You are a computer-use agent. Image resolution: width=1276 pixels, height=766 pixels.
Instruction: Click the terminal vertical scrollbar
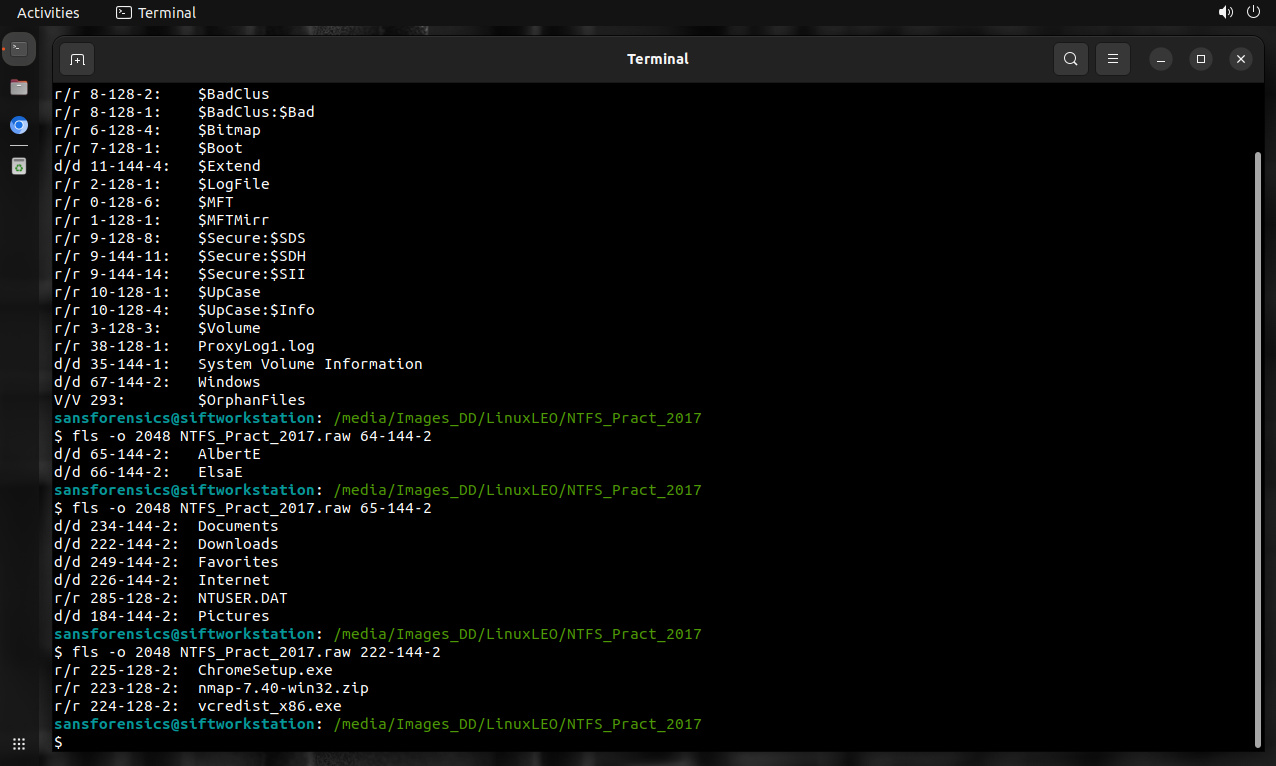click(x=1258, y=450)
